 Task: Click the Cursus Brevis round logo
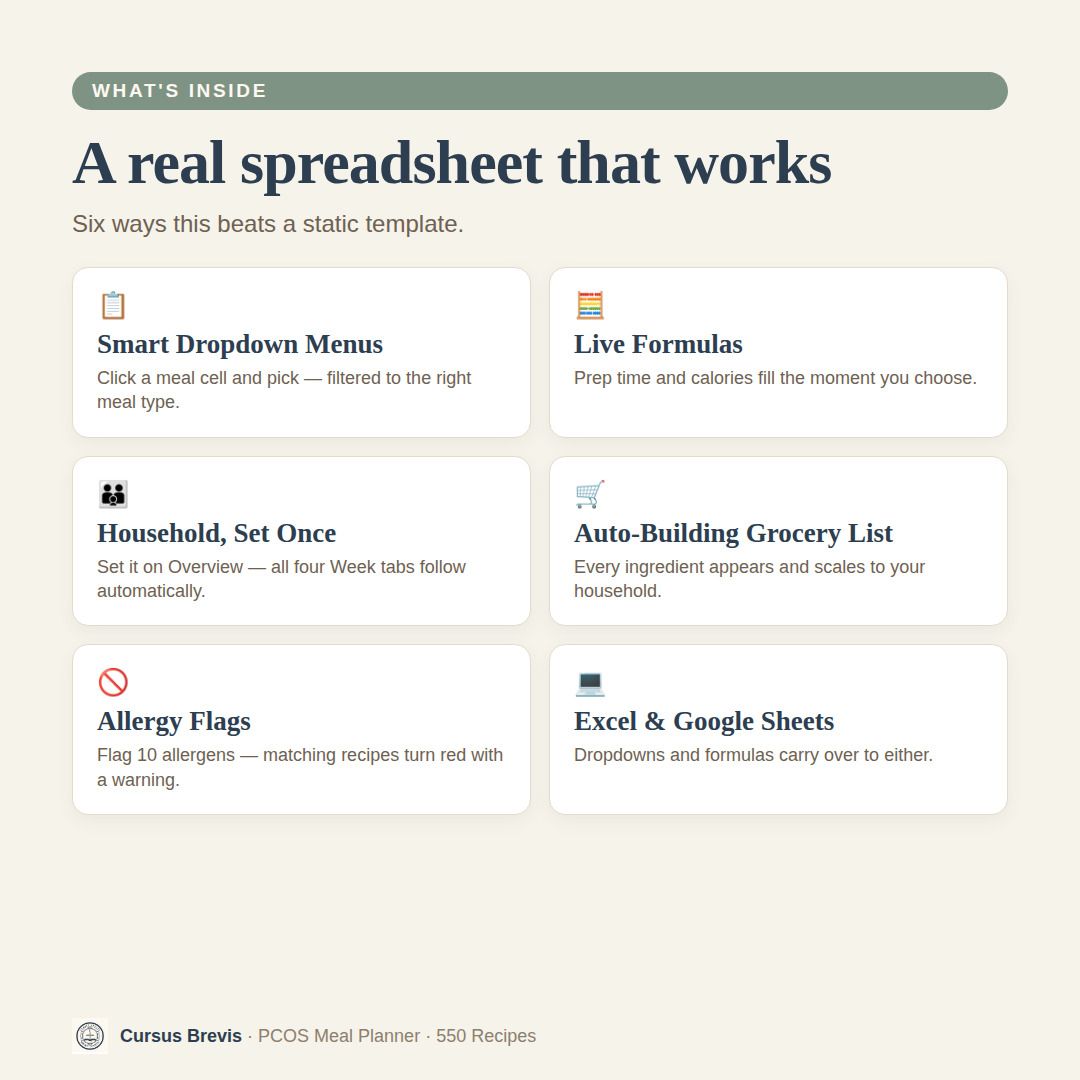pos(90,1036)
